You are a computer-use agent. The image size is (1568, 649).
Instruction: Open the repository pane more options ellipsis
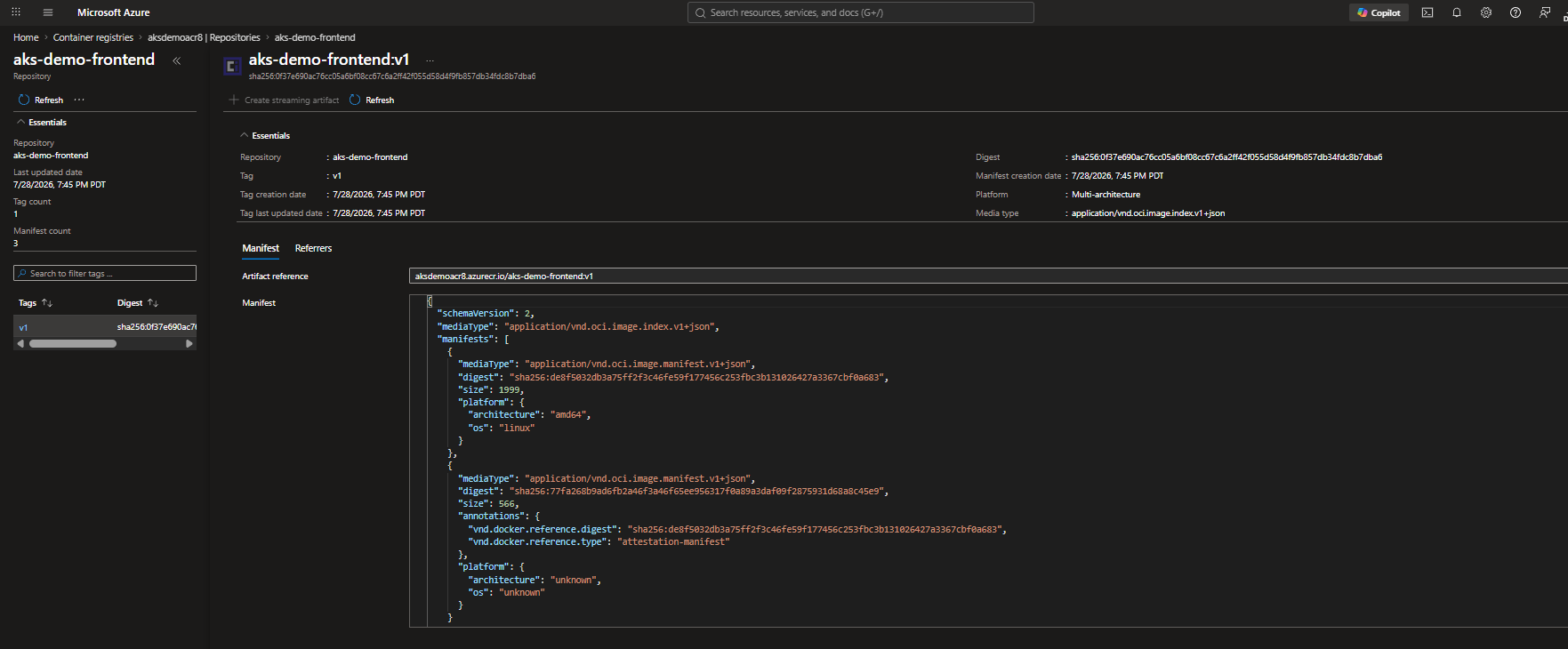click(x=79, y=100)
